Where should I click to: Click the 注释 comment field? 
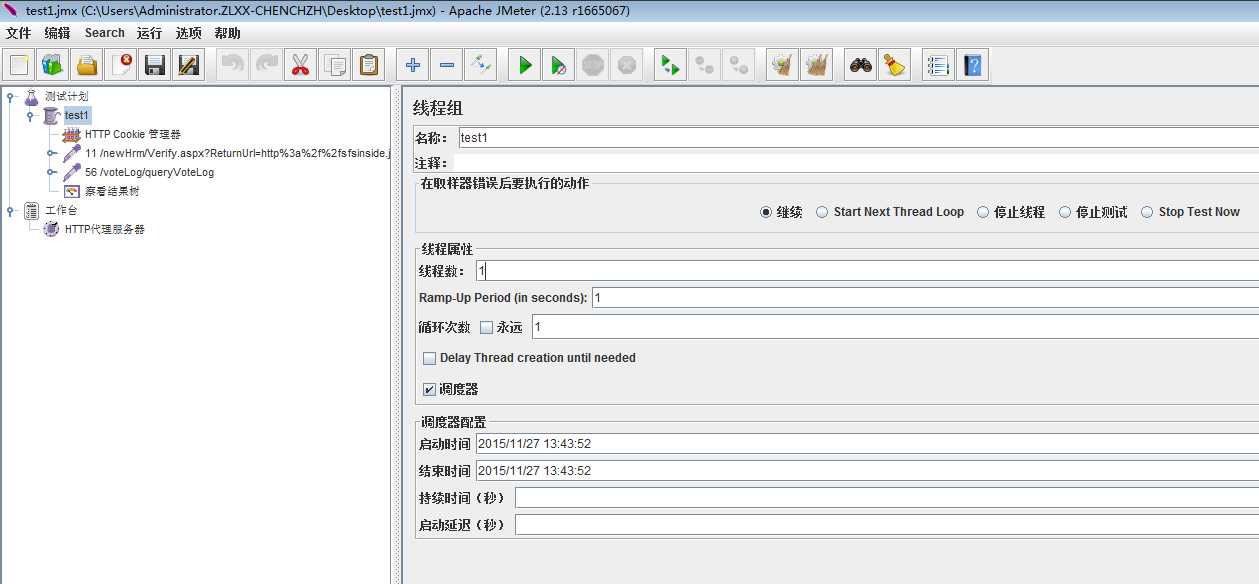click(858, 163)
